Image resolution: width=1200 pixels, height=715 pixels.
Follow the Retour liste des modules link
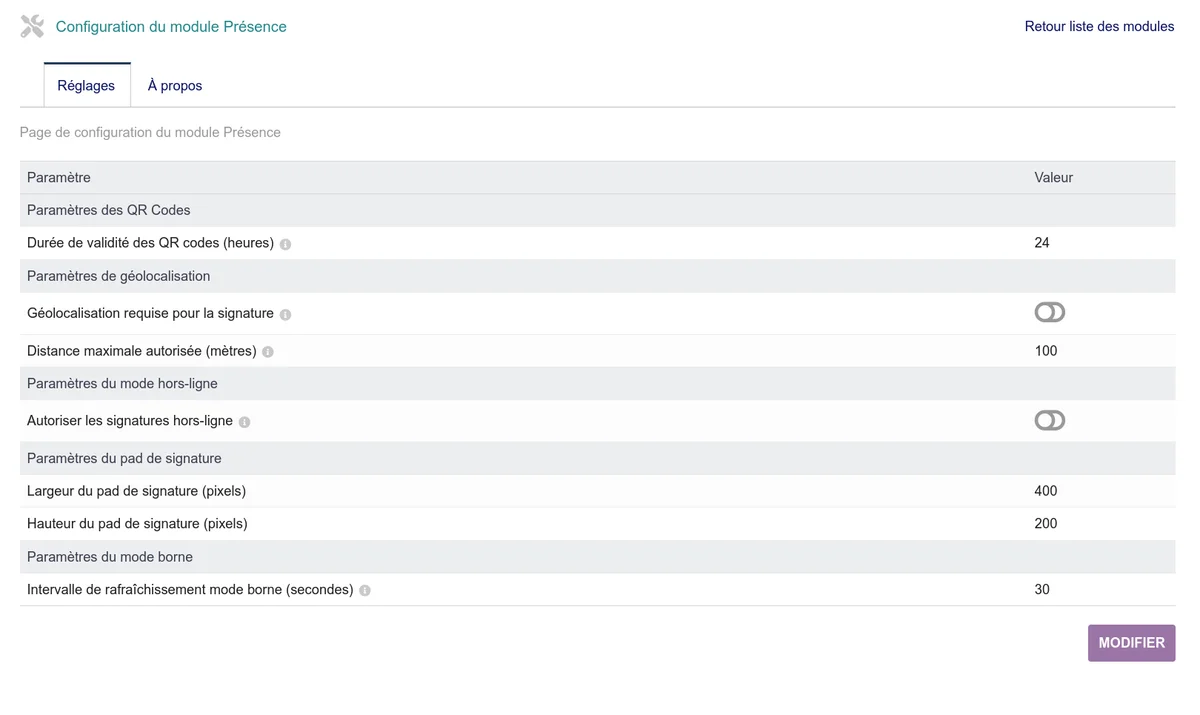pos(1100,26)
